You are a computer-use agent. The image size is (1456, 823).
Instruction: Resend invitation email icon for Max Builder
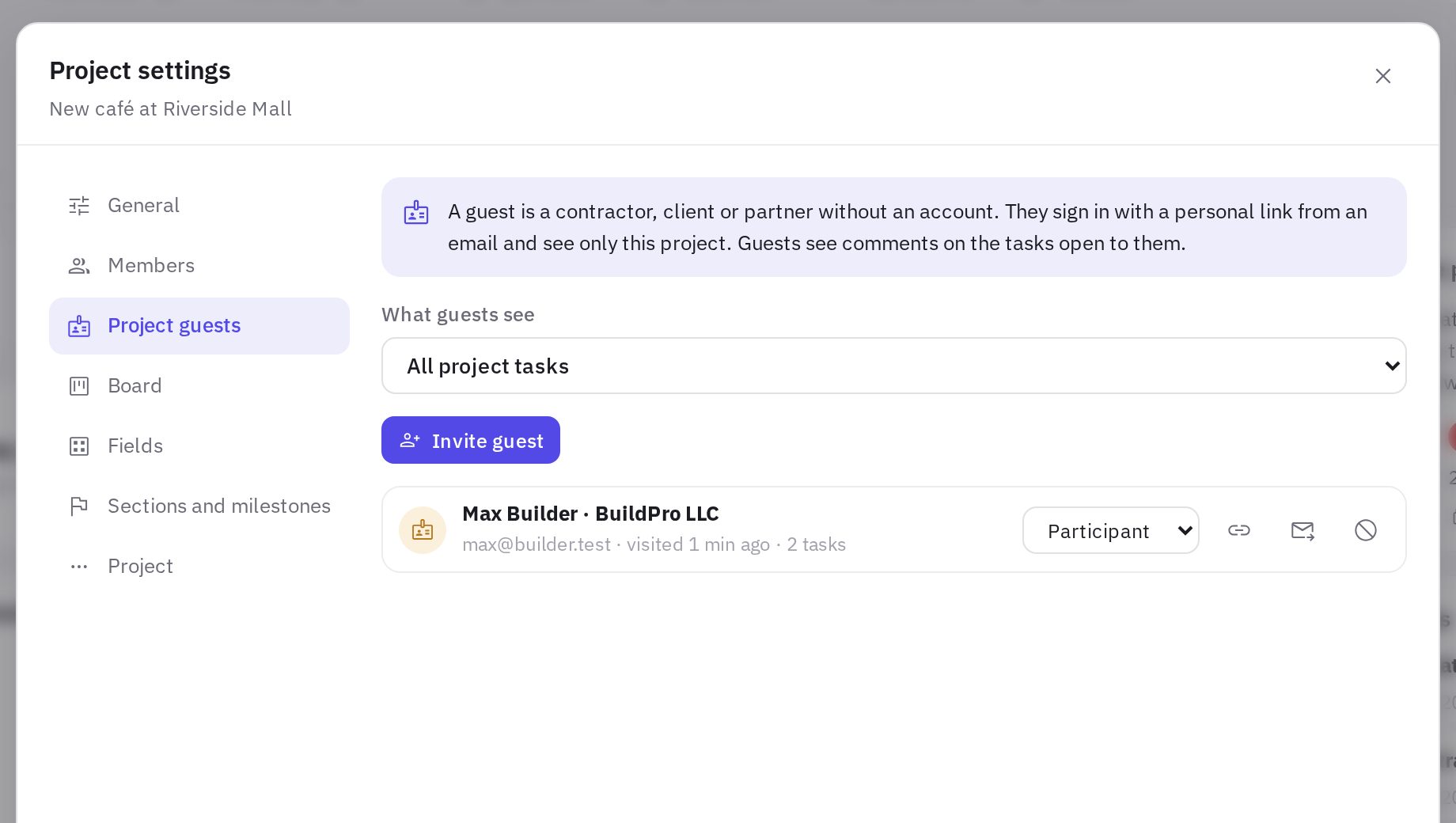click(x=1302, y=530)
